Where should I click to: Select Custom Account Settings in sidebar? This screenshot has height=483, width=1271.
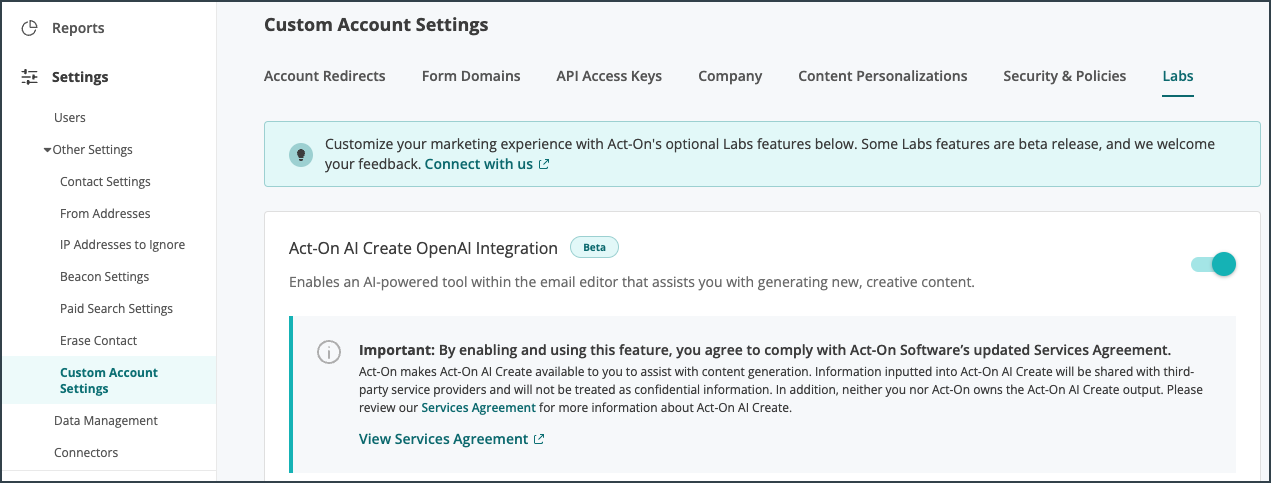tap(109, 381)
